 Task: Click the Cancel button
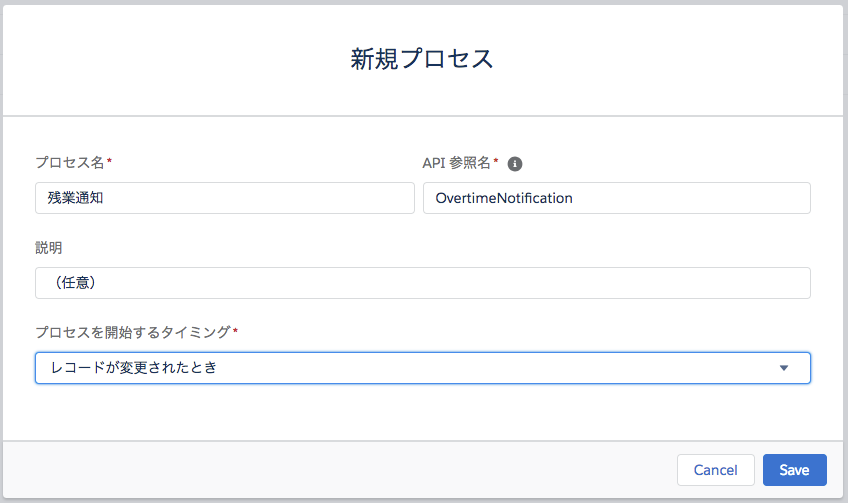(x=716, y=470)
